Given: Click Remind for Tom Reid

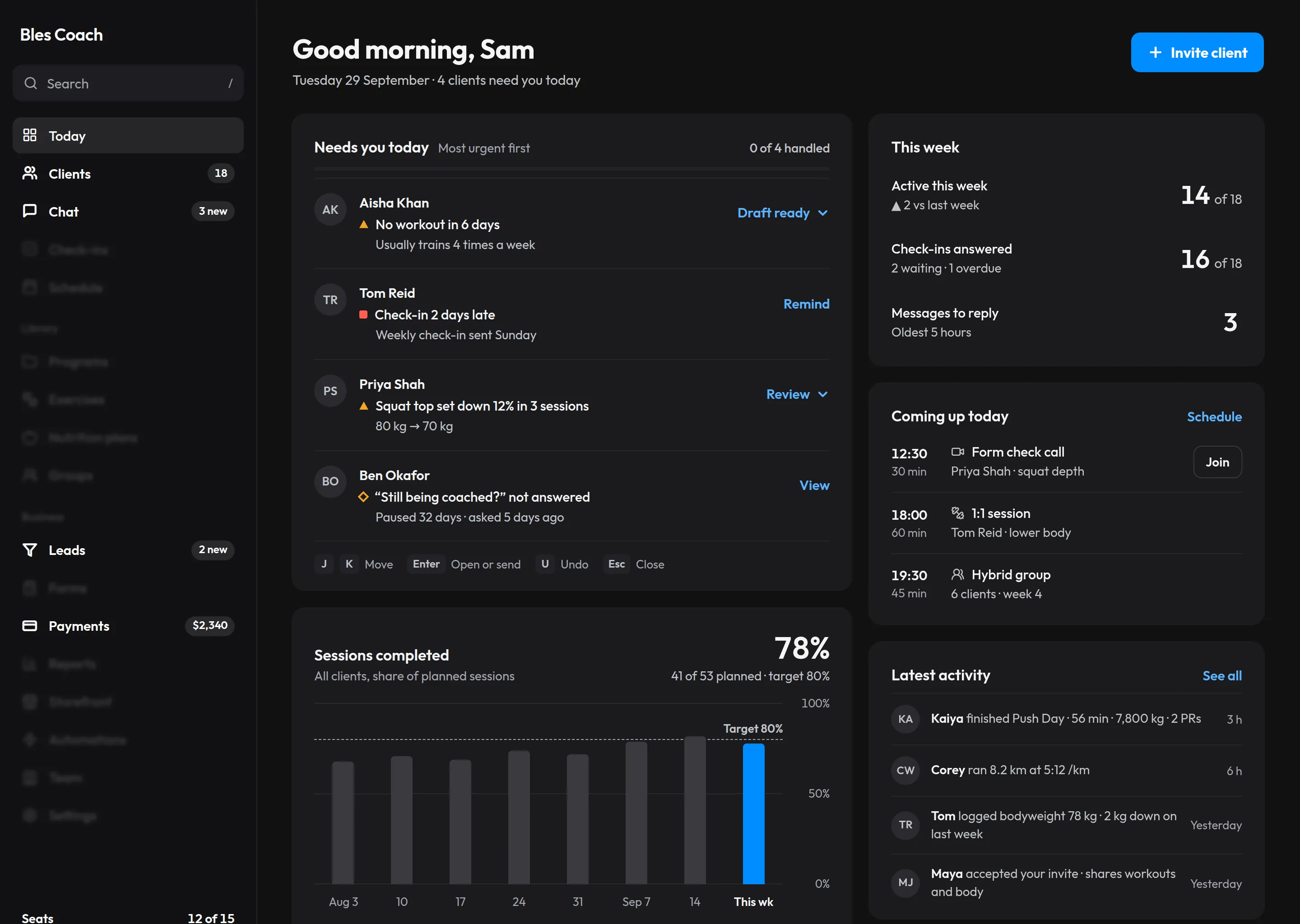Looking at the screenshot, I should click(806, 304).
